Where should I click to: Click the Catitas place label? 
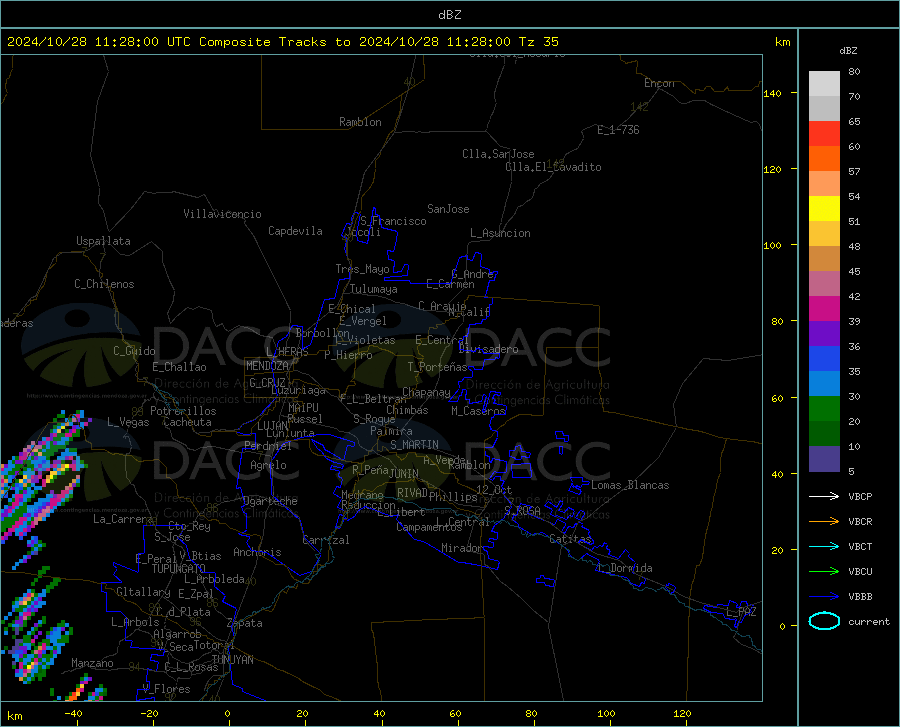point(570,539)
